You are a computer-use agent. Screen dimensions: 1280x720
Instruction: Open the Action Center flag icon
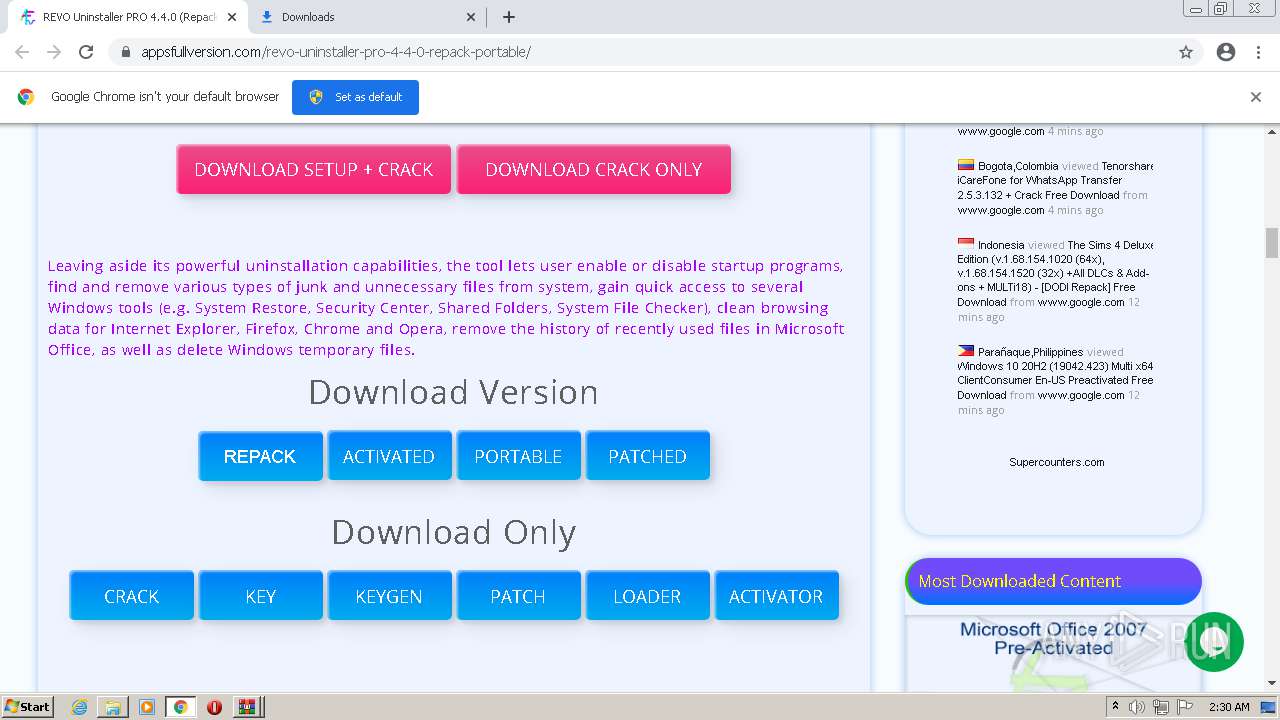click(1185, 707)
